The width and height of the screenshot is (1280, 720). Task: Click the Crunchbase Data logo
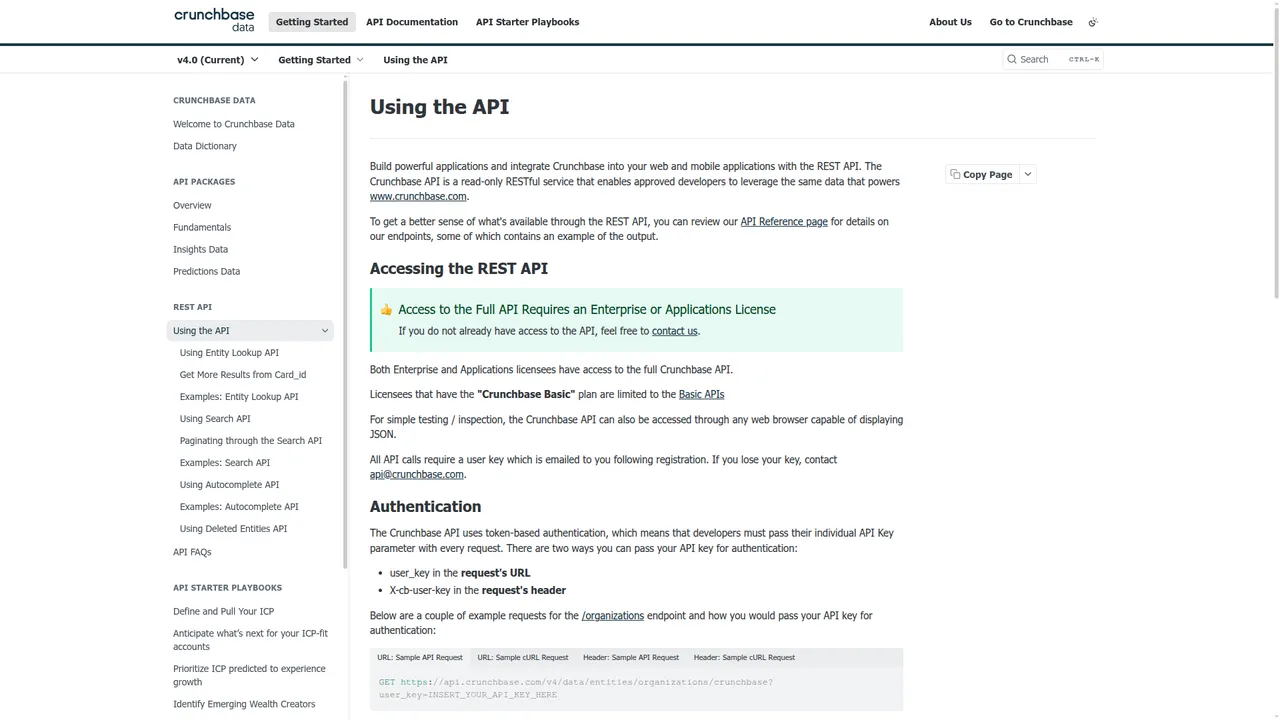pos(213,20)
